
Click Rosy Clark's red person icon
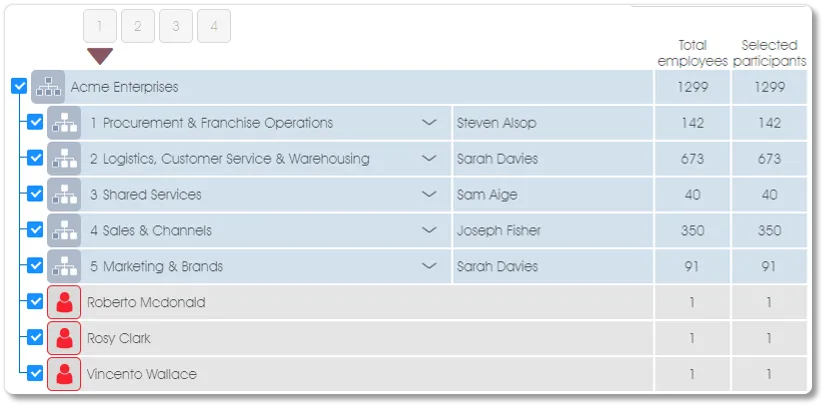(64, 338)
